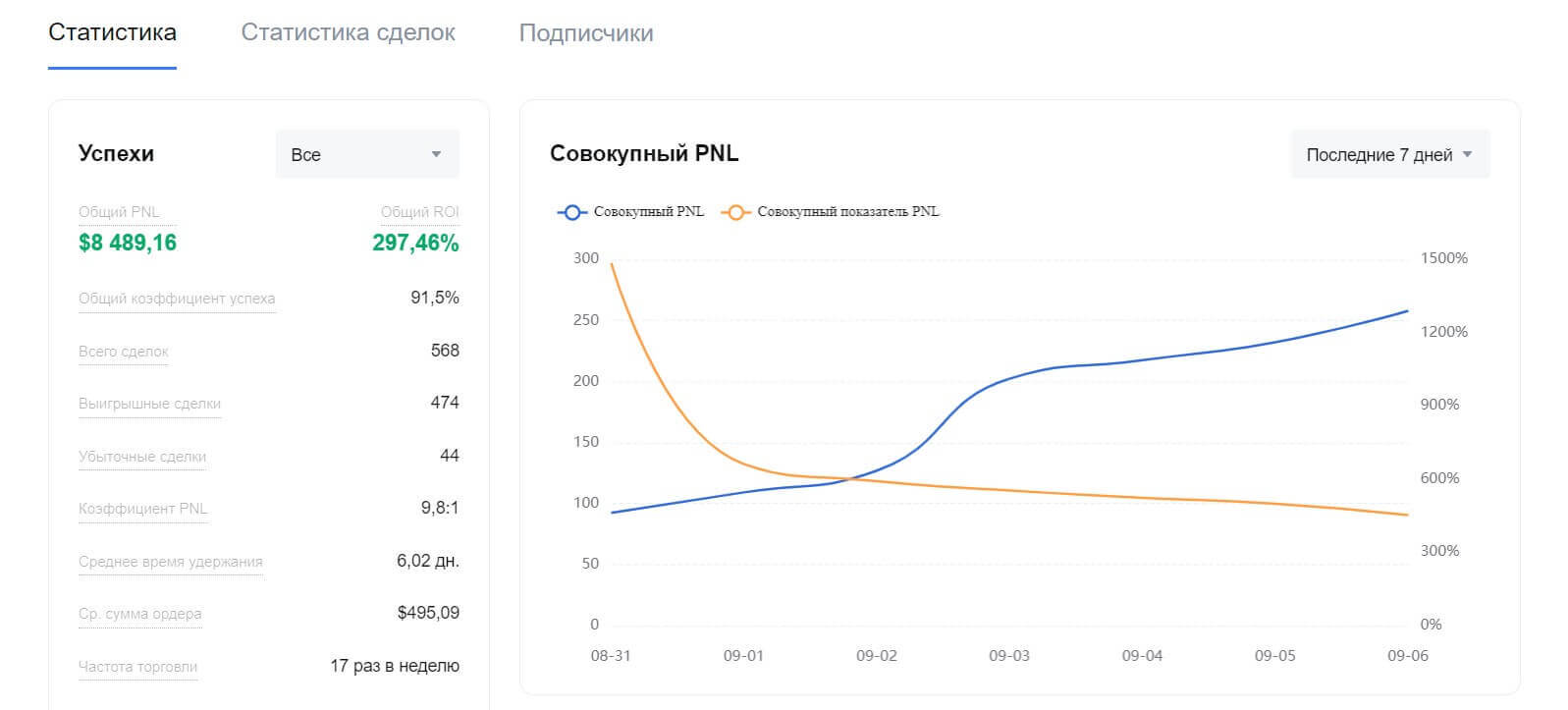Toggle the orange Совокупный показатель PNL legend marker

pos(735,211)
